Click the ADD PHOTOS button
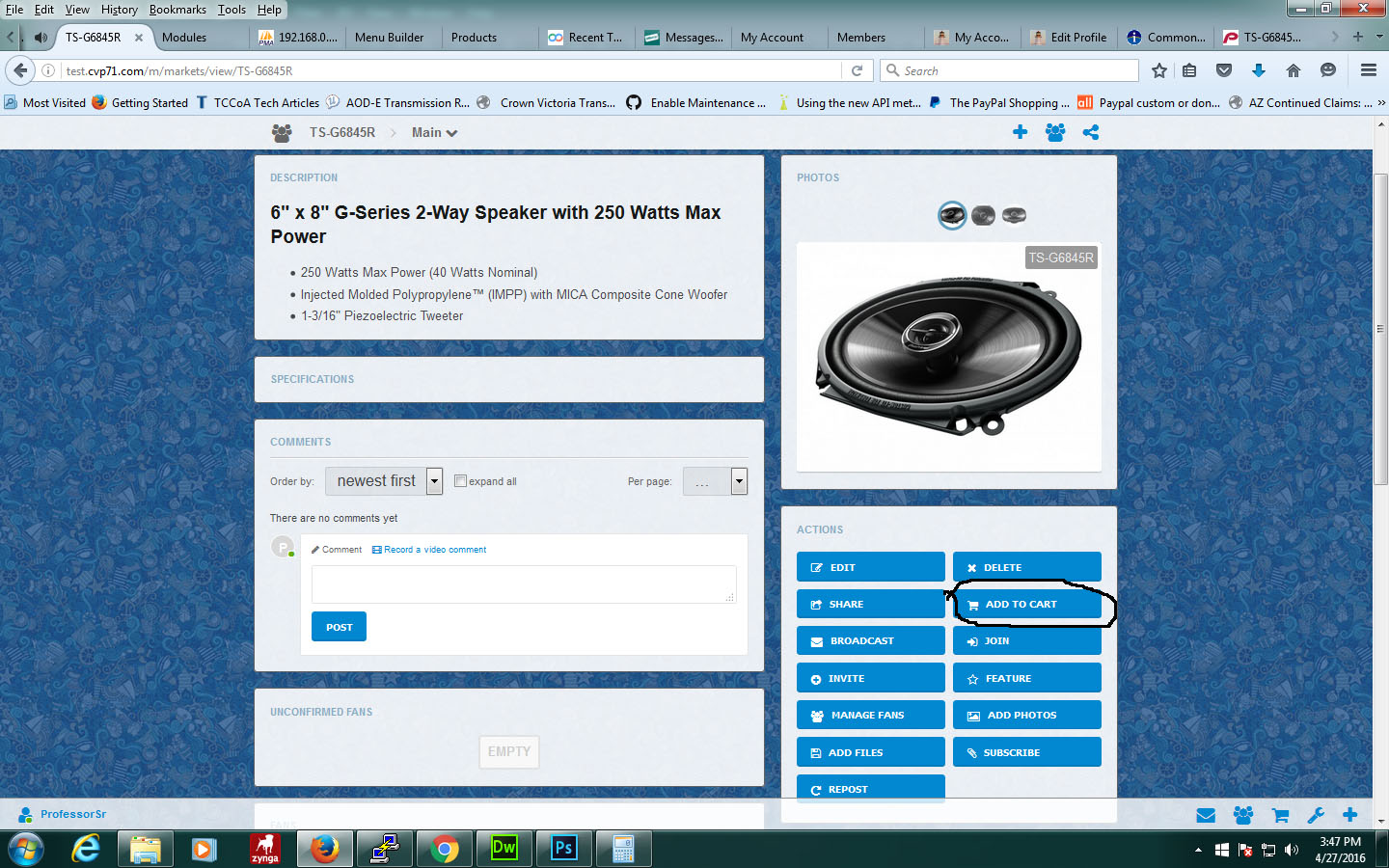Screen dimensions: 1389x868 tap(1027, 715)
